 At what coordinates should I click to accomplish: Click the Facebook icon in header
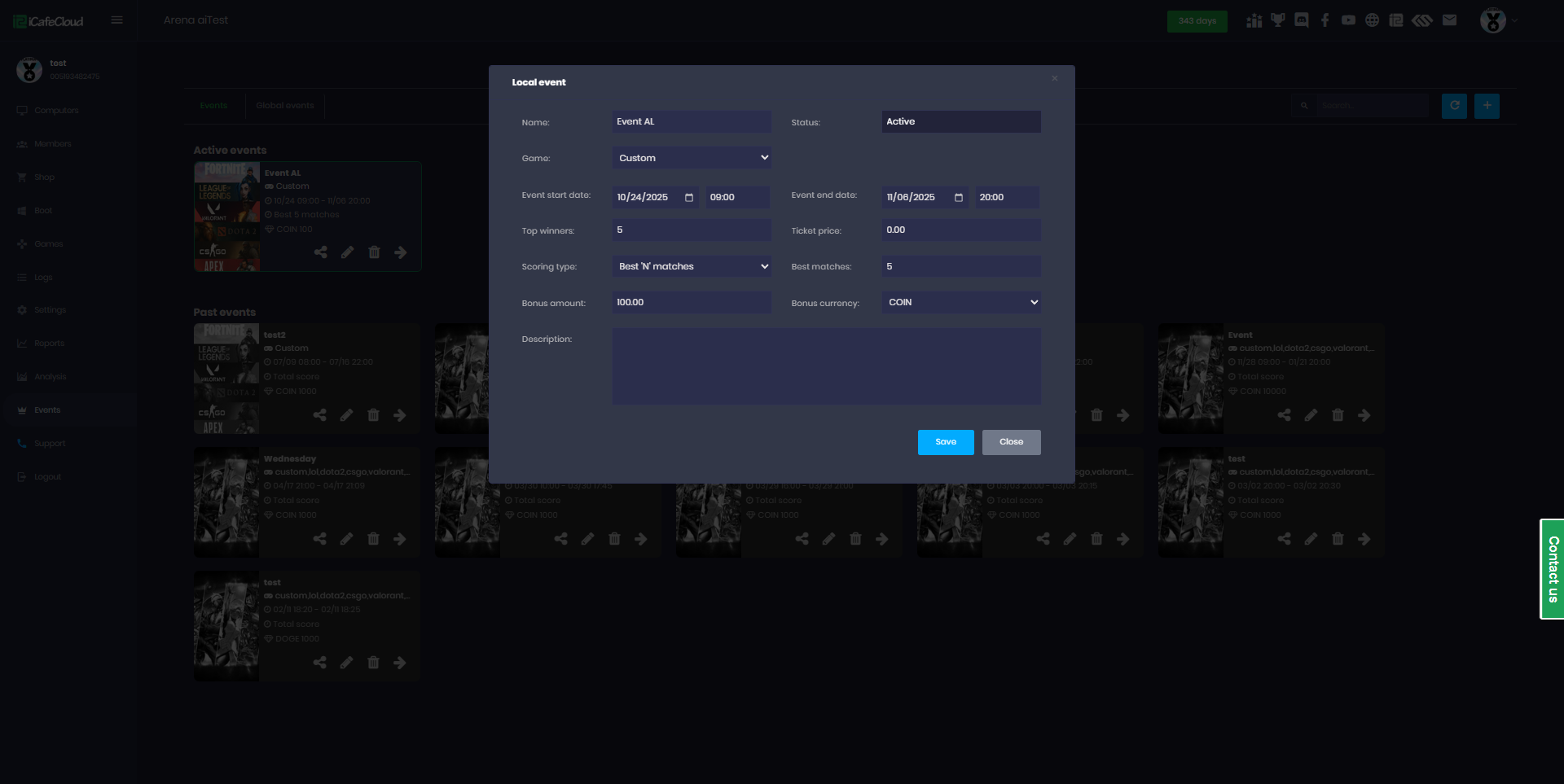1325,20
